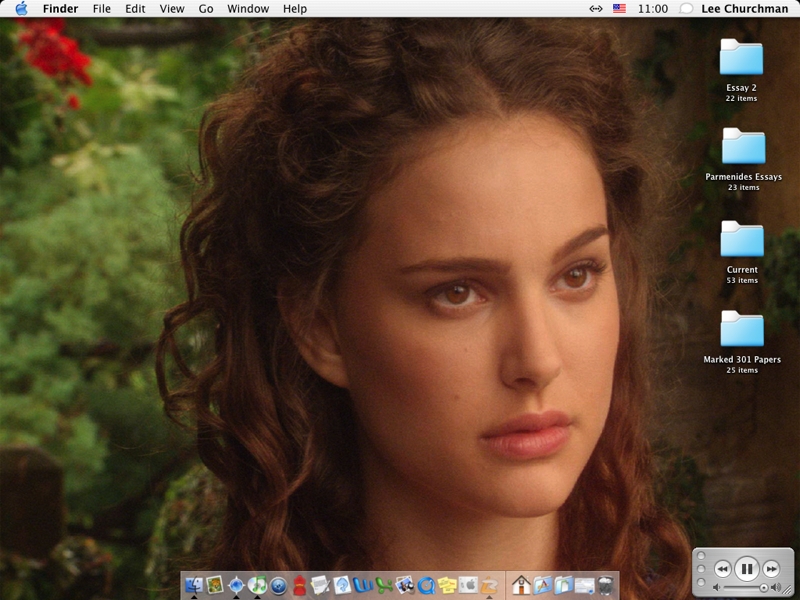Open the Go menu

[x=206, y=8]
